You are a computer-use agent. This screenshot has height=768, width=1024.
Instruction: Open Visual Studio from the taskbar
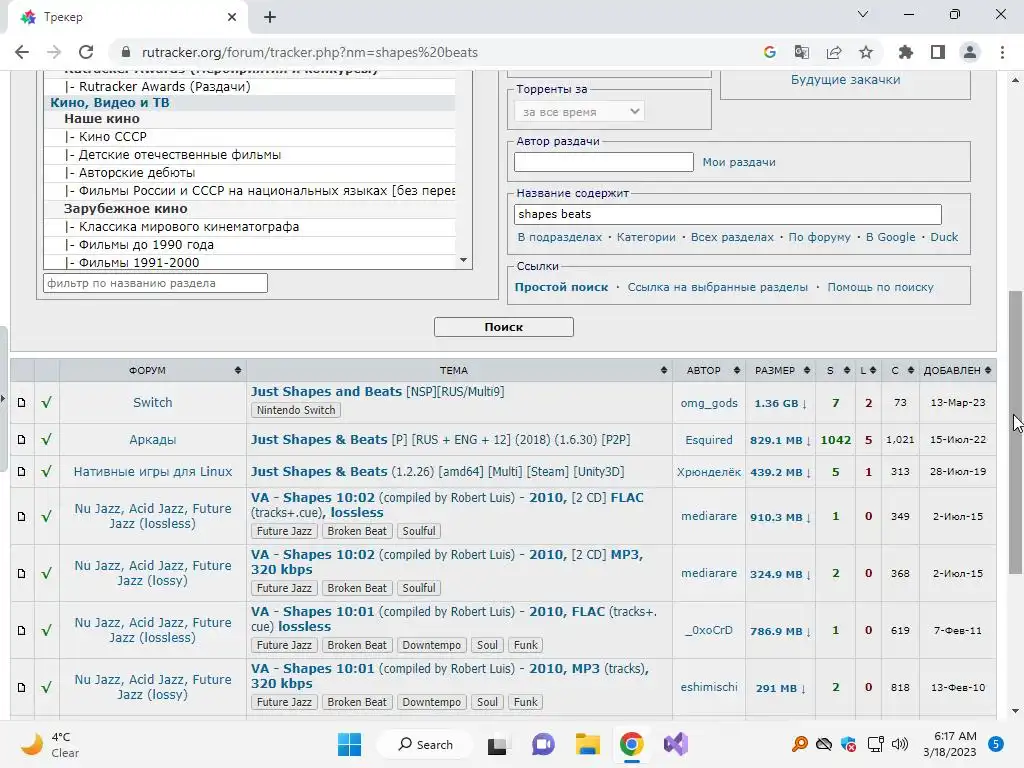(x=676, y=744)
